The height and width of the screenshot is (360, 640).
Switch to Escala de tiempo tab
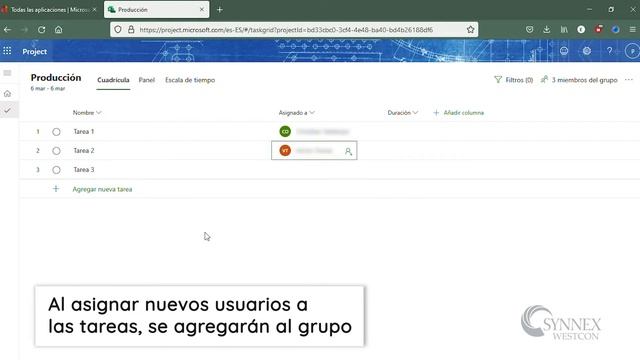tap(190, 80)
